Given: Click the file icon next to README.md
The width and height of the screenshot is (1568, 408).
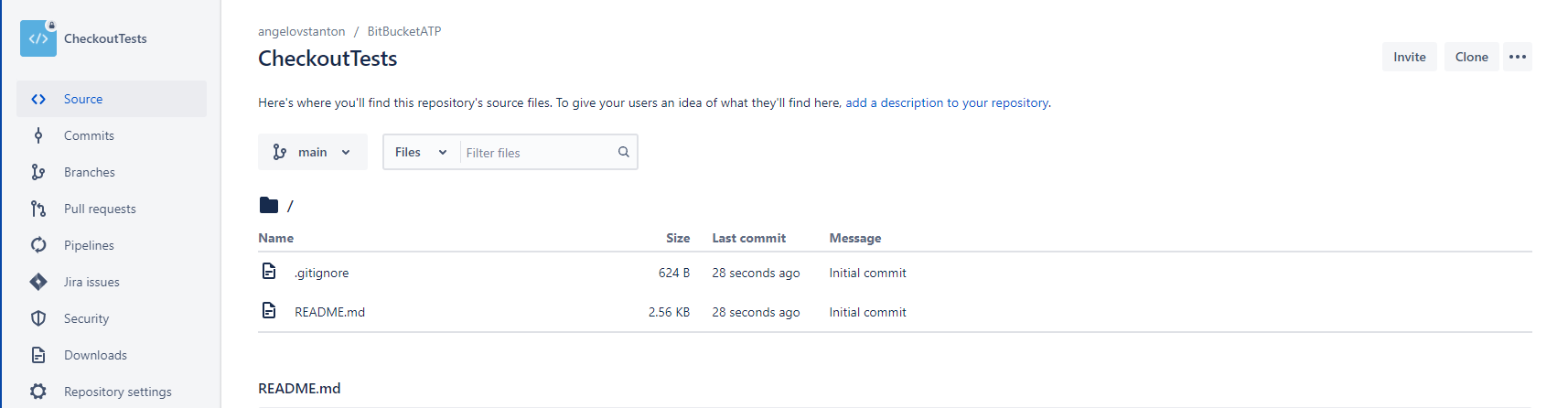Looking at the screenshot, I should pos(269,310).
